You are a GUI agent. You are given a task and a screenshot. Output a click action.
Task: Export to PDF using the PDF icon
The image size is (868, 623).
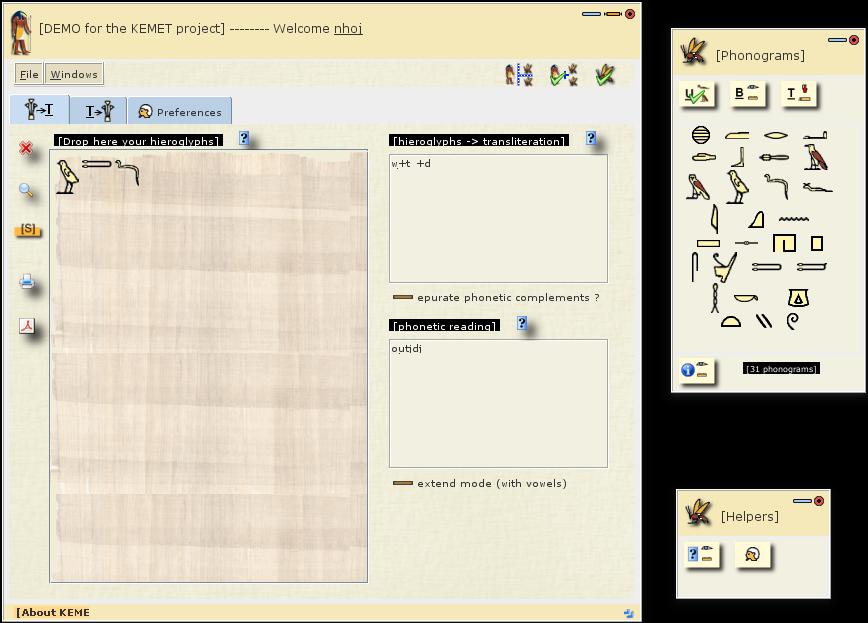coord(27,326)
